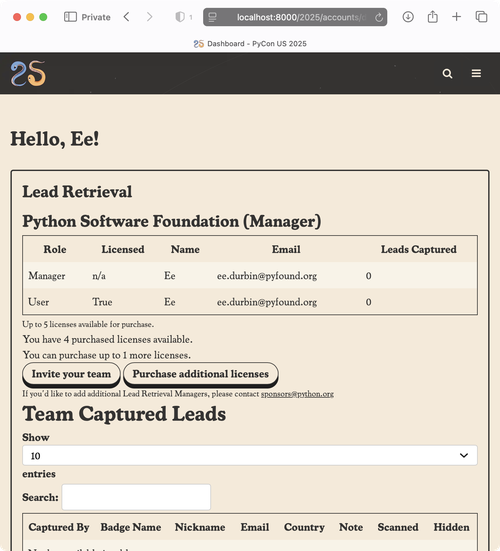Click the Team Captured Leads heading

(x=124, y=414)
